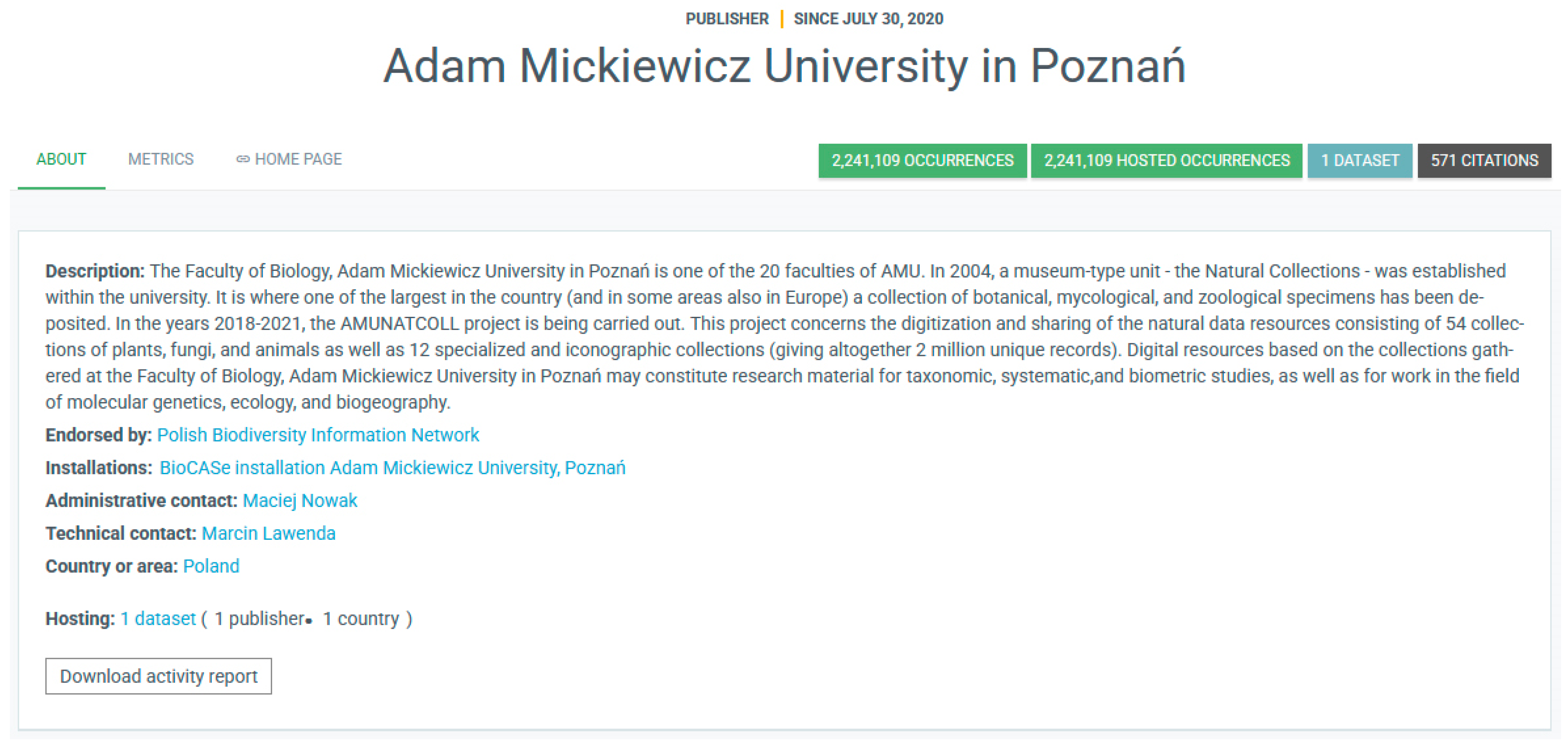
Task: Open the Home Page tab label
Action: click(x=298, y=160)
